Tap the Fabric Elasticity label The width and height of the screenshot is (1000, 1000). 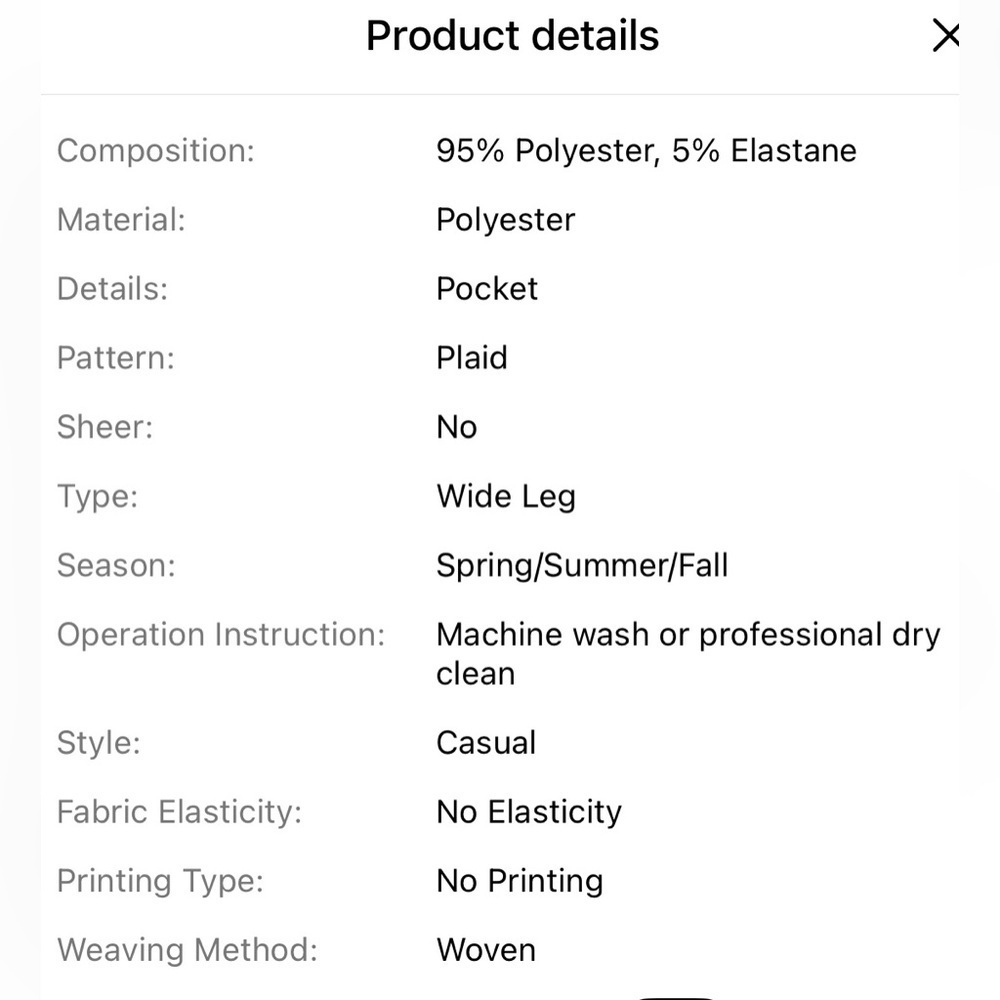[179, 812]
